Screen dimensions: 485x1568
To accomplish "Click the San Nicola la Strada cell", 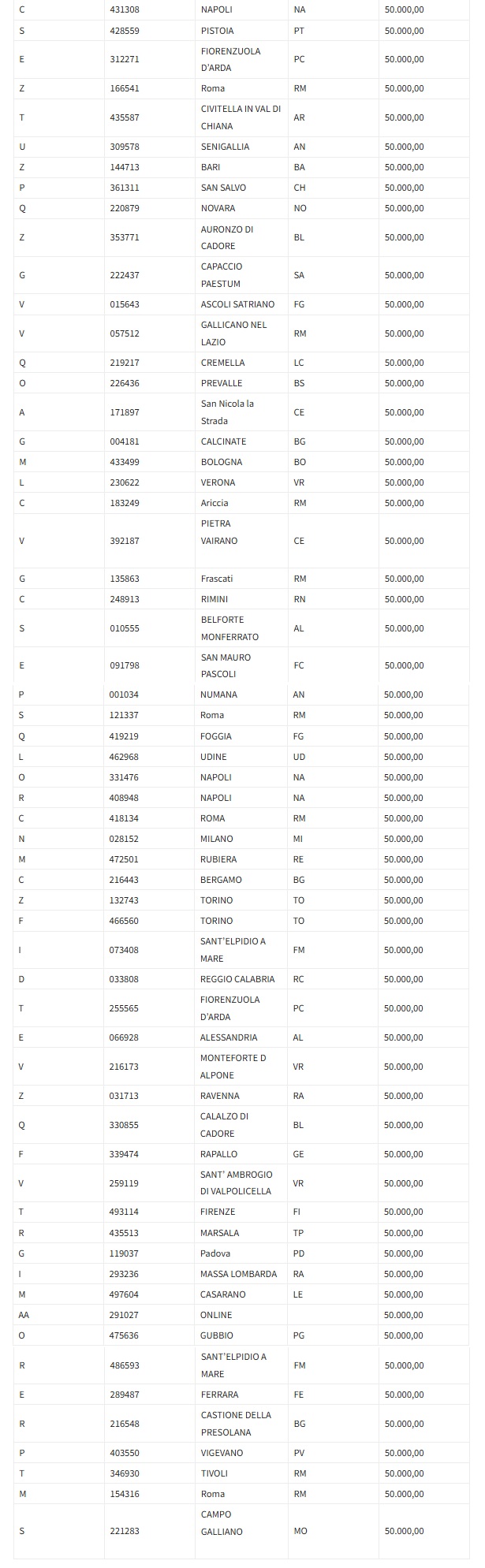I will [x=227, y=412].
